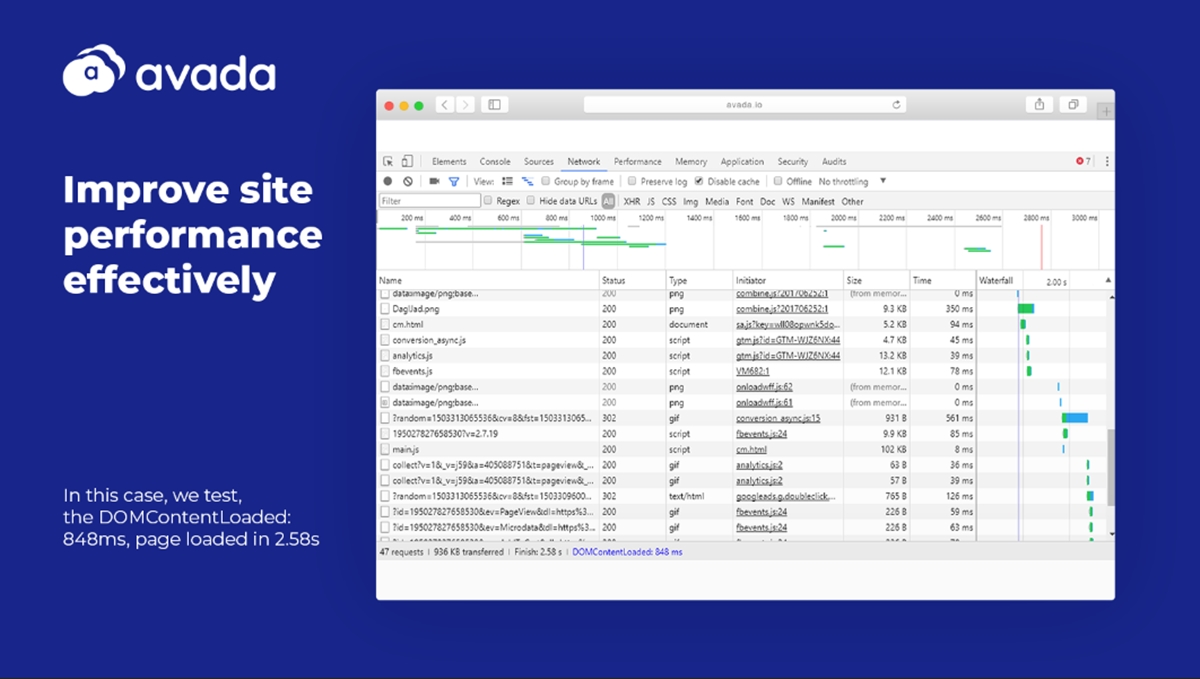Click the file icon beside main.js

point(385,450)
